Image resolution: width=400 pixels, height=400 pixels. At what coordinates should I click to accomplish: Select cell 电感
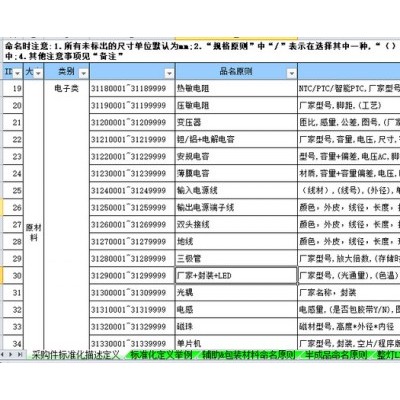pos(236,309)
